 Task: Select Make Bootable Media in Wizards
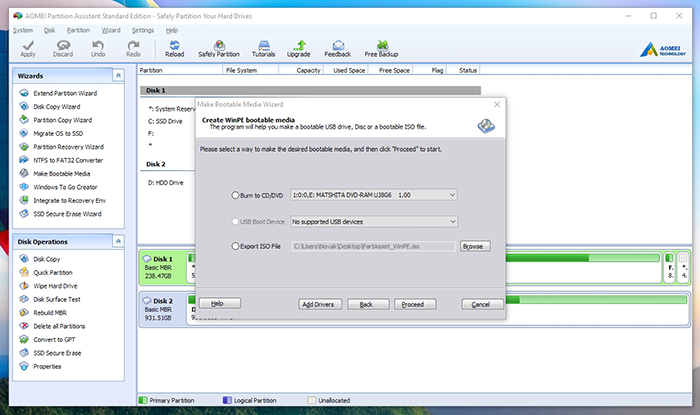point(62,174)
